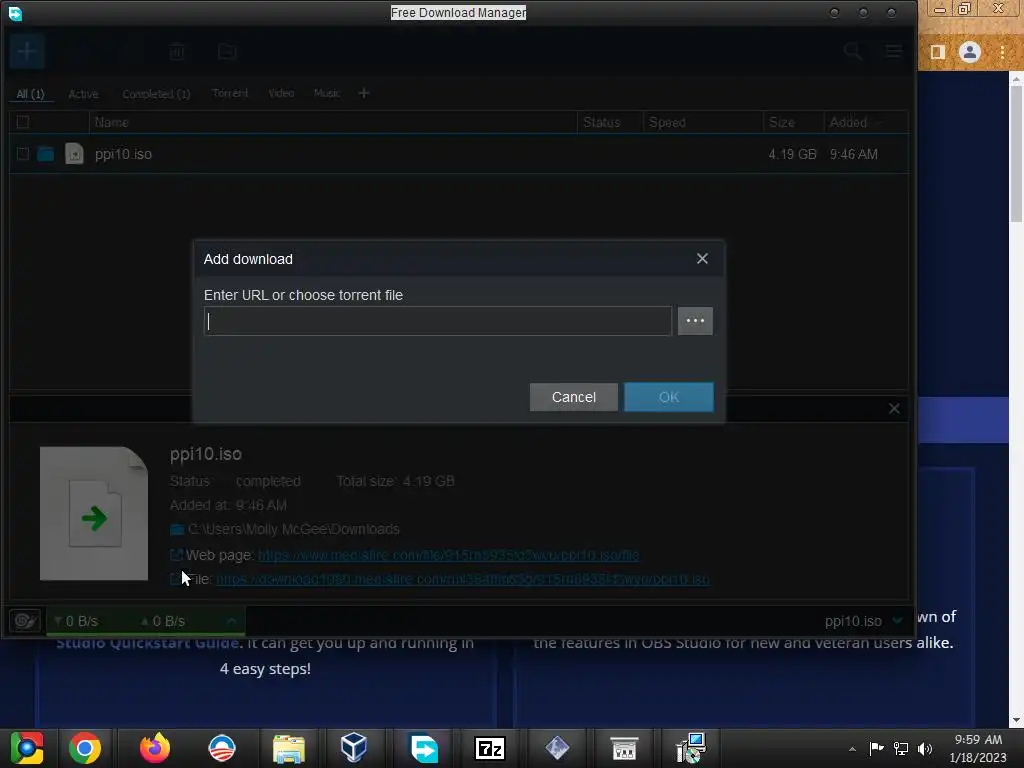
Task: Expand the ppi10.iso status bar dropdown
Action: (x=898, y=620)
